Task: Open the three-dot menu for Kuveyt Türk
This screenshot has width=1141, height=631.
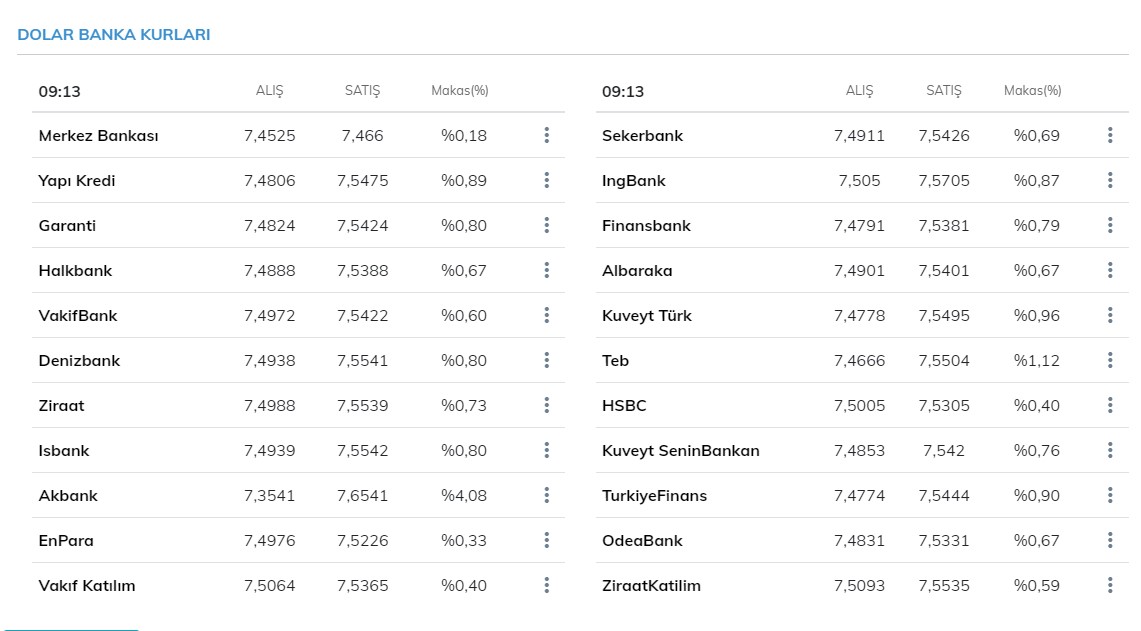Action: click(x=1109, y=315)
